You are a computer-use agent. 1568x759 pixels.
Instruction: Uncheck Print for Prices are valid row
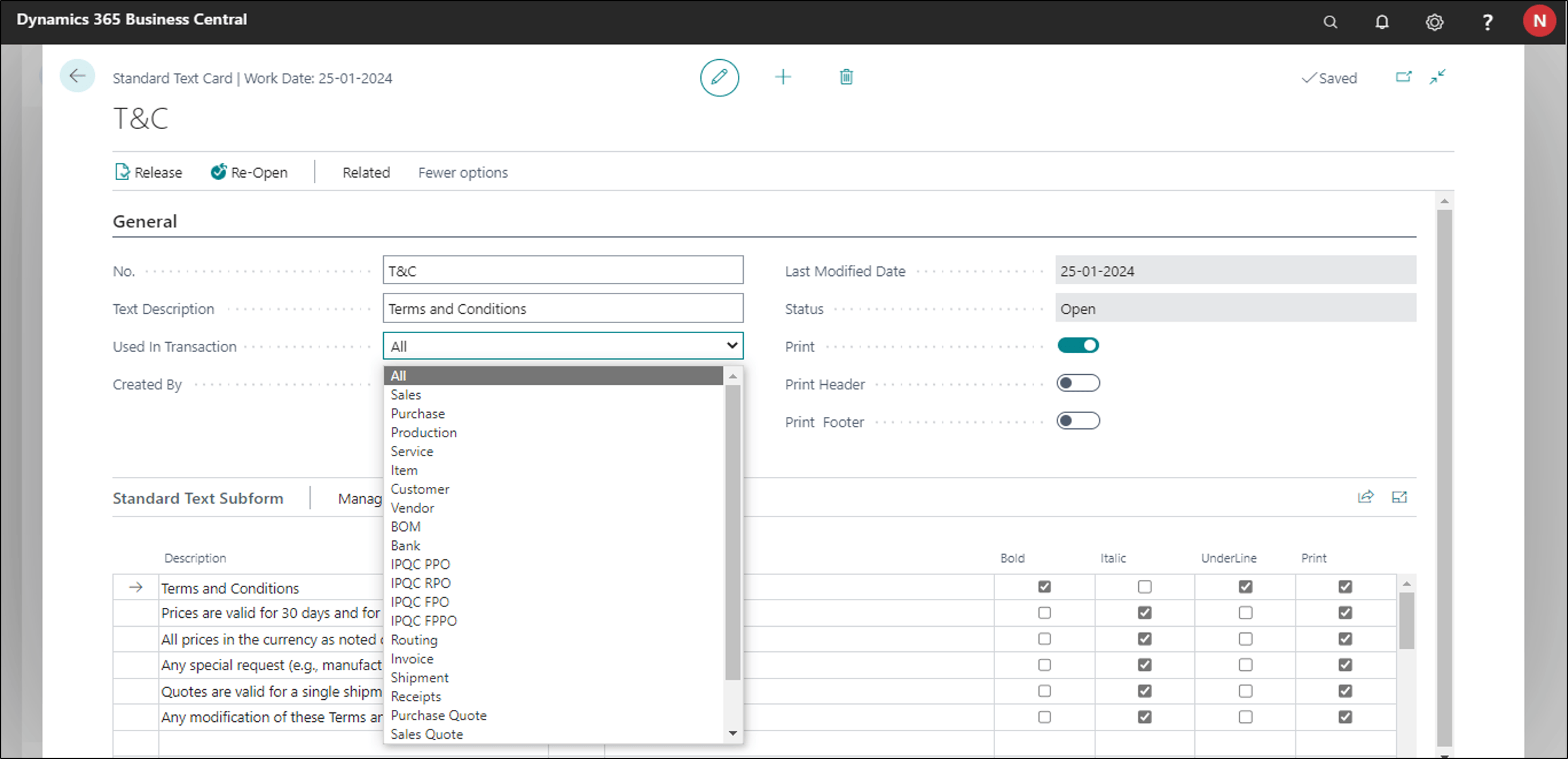[1345, 612]
